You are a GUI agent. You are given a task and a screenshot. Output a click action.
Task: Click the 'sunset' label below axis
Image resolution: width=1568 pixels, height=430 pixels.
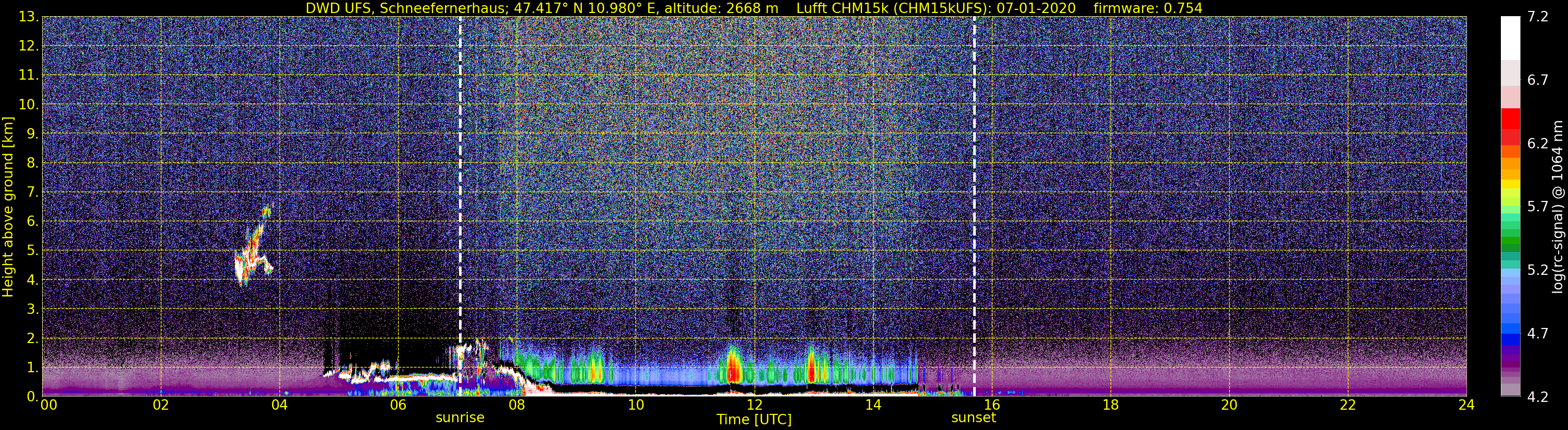(974, 418)
